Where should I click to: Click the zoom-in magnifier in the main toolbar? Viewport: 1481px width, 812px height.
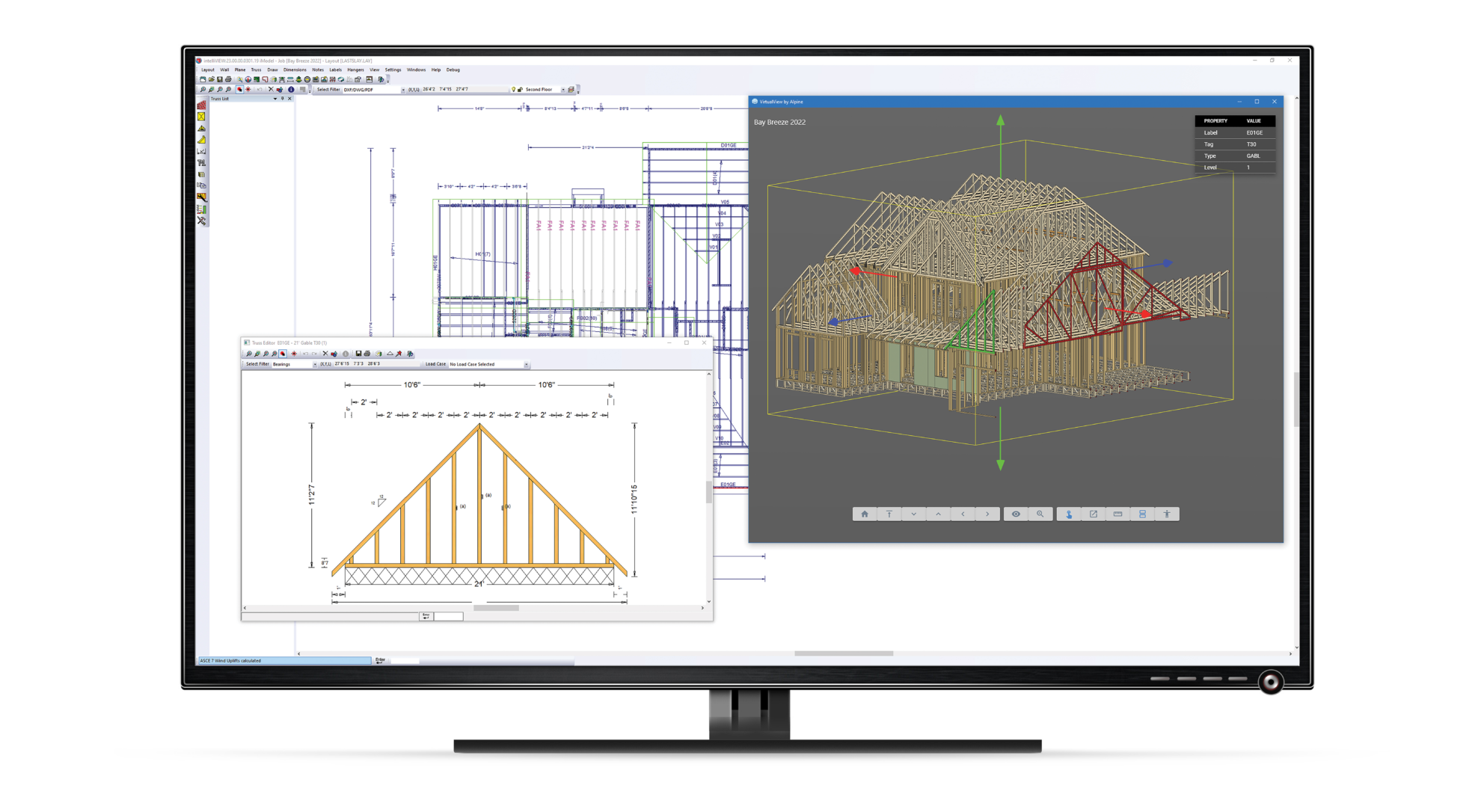tap(203, 90)
